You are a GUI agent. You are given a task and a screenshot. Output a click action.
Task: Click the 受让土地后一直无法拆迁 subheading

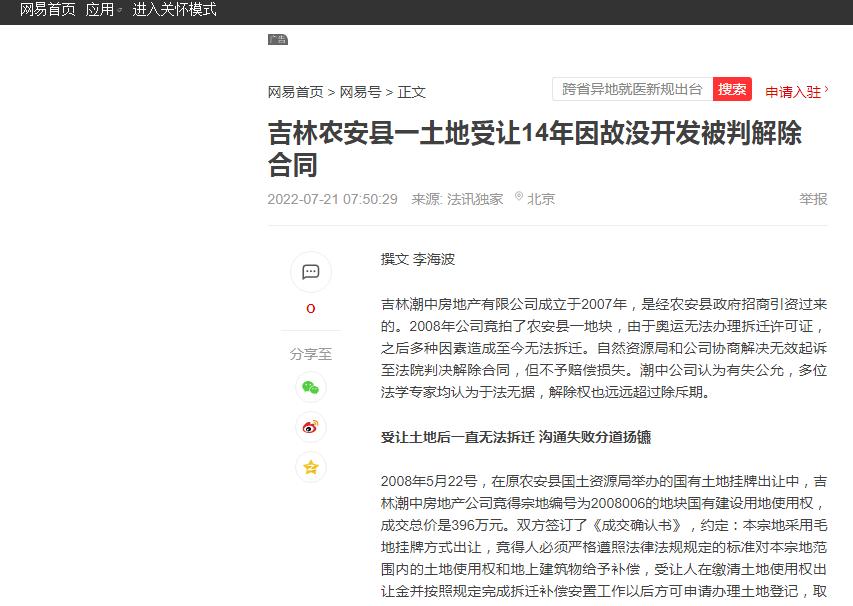516,437
